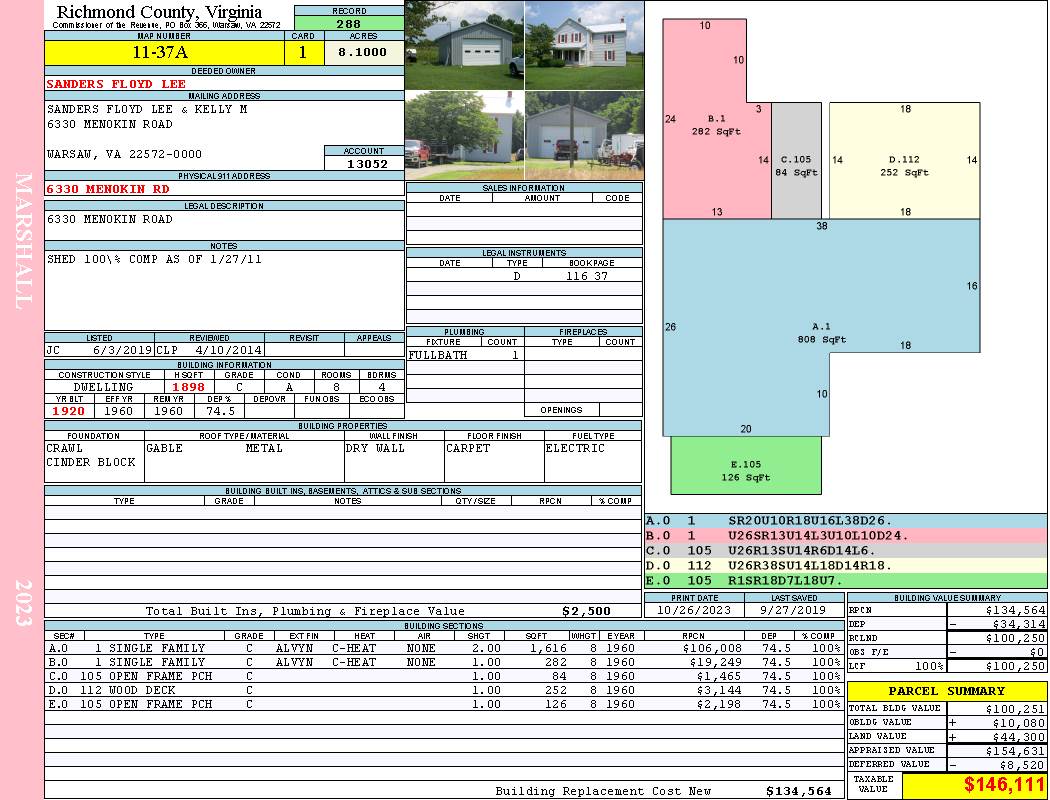
Task: Click the record number 288 box
Action: 349,23
